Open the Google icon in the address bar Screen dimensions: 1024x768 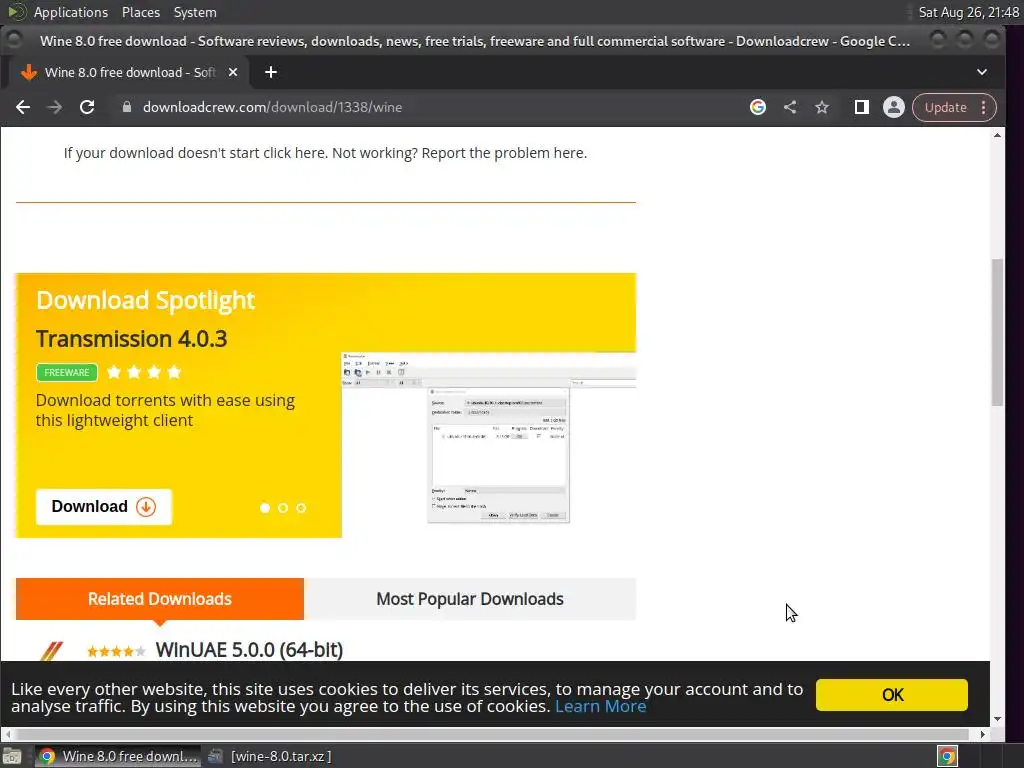click(x=758, y=107)
